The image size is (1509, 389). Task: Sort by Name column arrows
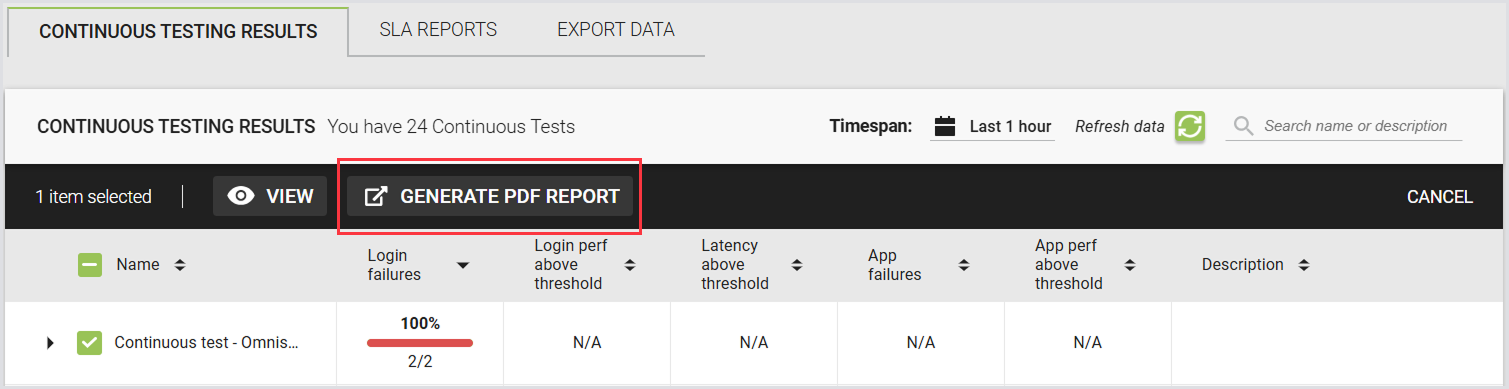(x=180, y=265)
